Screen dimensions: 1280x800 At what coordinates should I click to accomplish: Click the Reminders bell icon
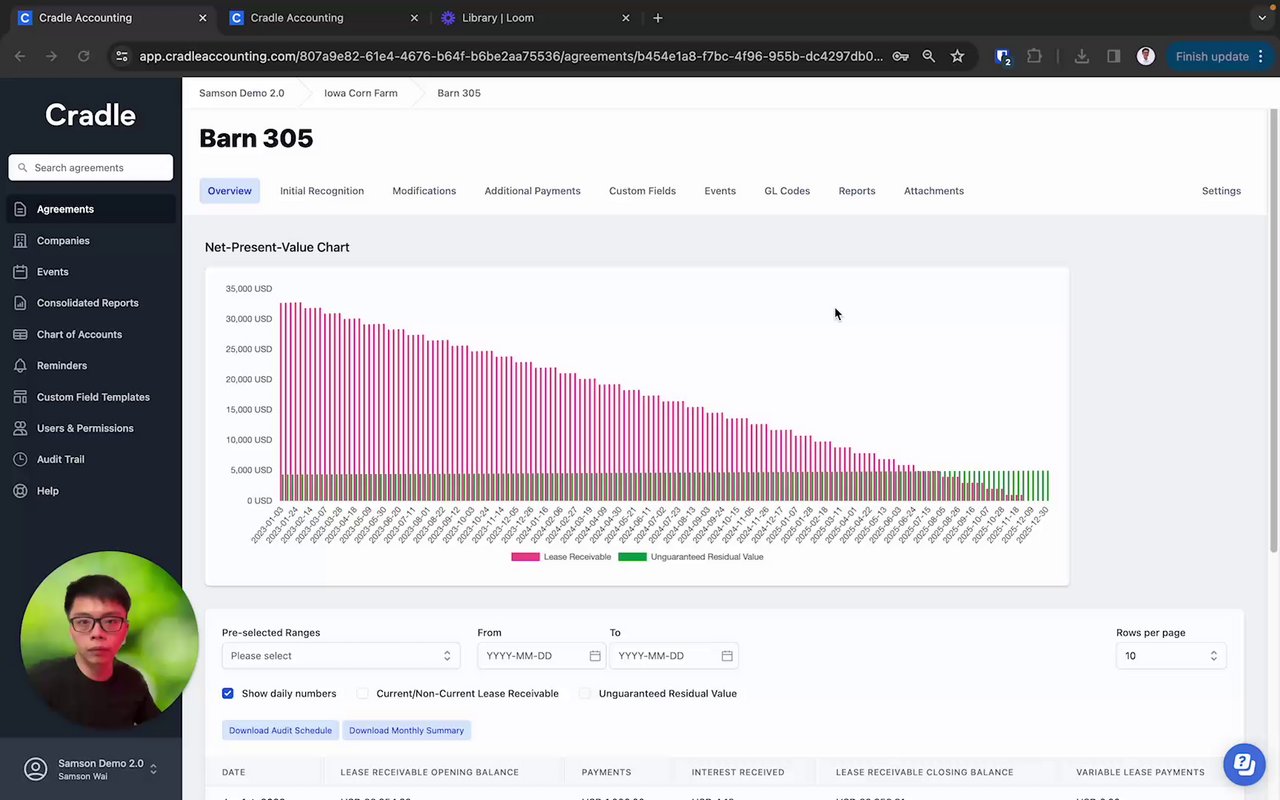click(20, 366)
